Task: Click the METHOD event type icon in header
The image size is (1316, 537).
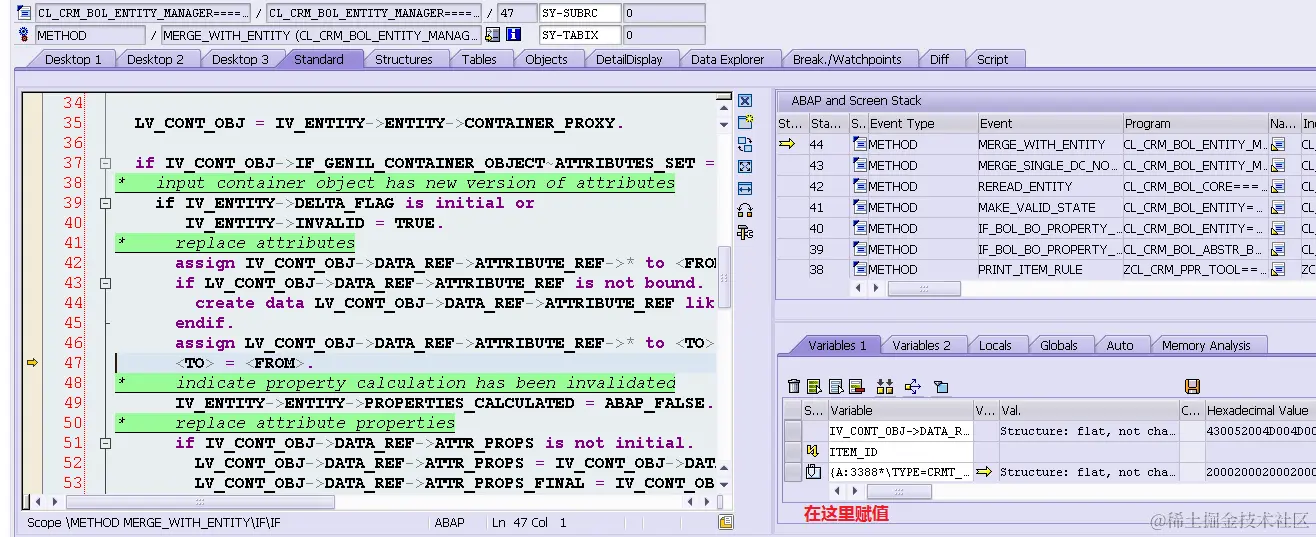Action: pyautogui.click(x=23, y=35)
